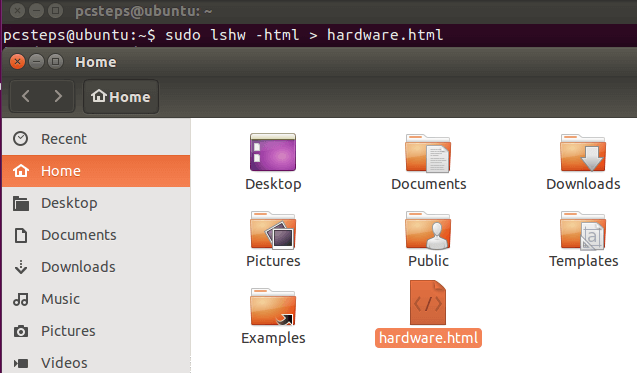Open the Pictures folder icon in file grid
This screenshot has width=637, height=373.
[273, 230]
